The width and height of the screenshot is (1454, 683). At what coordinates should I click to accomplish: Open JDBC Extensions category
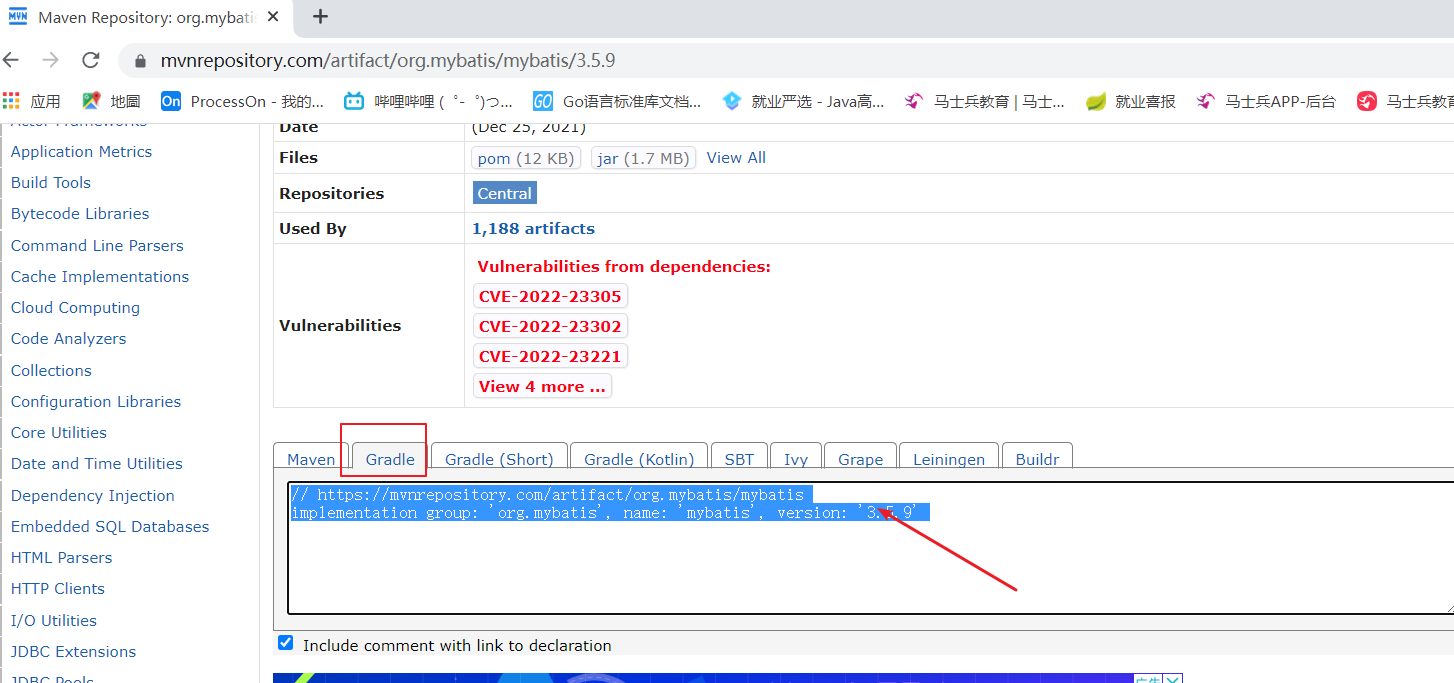(x=73, y=652)
